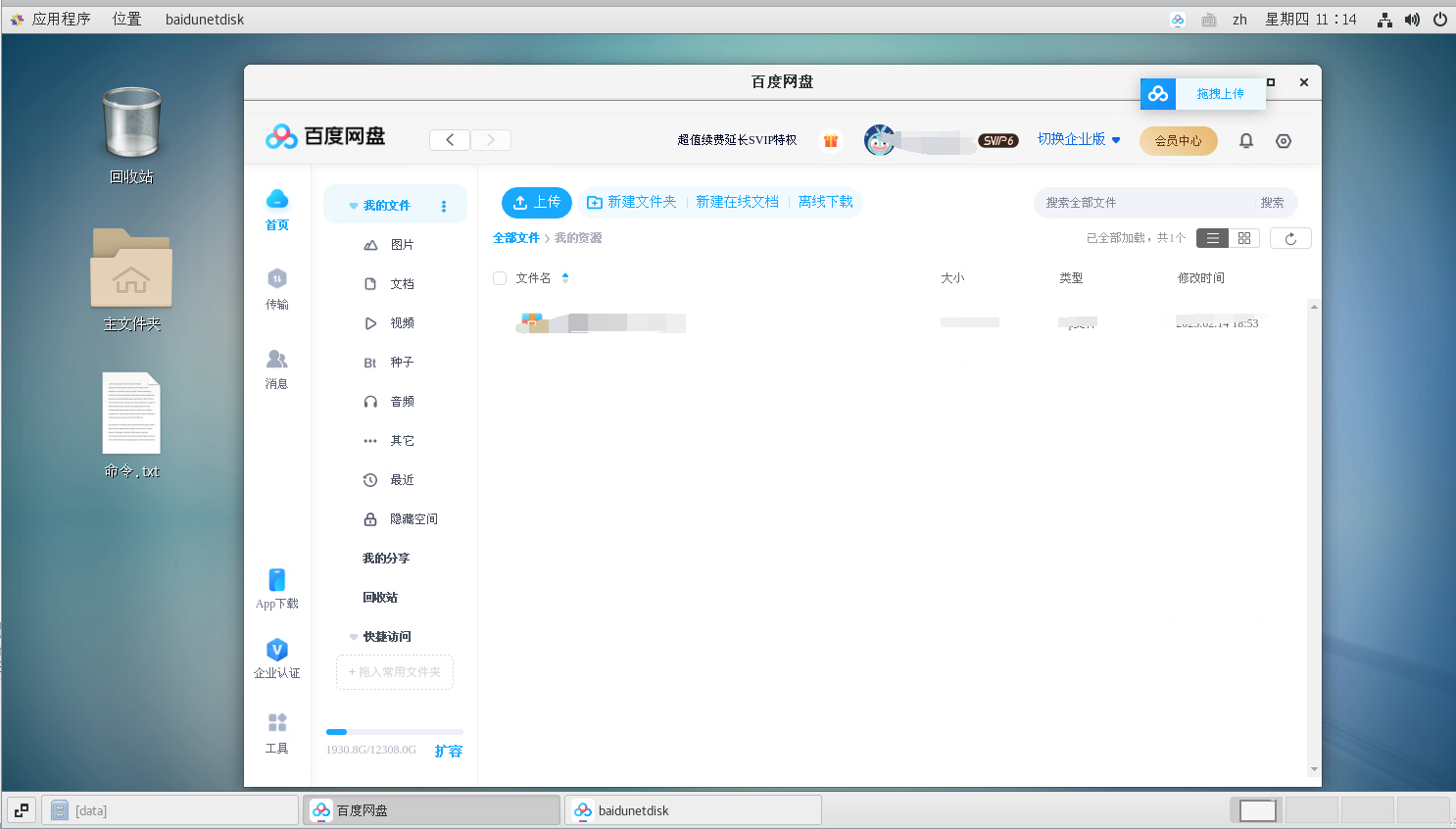Collapse the 快捷访问 section
1456x829 pixels.
click(354, 637)
